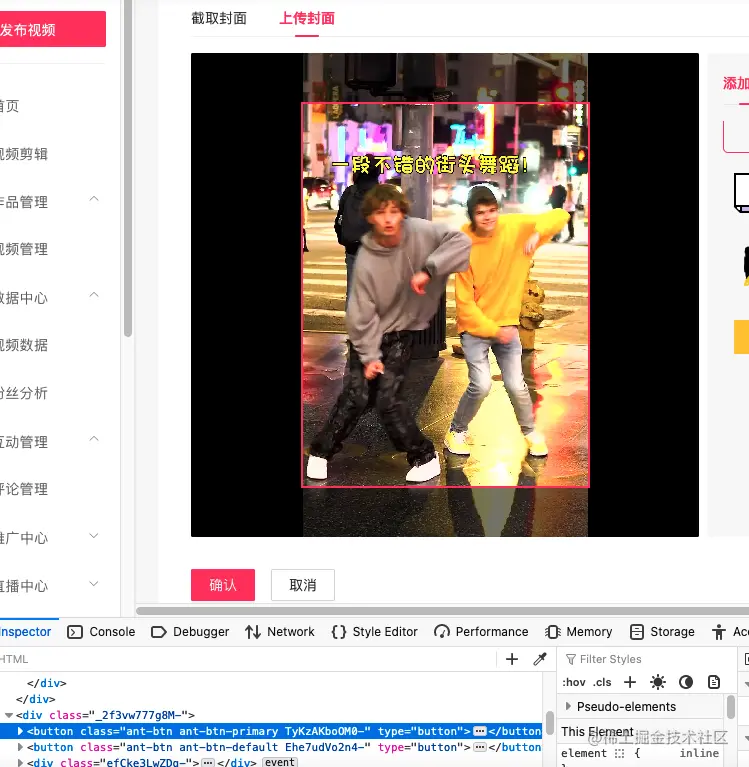Click ellipsis badge in ant-btn-default row

(480, 747)
